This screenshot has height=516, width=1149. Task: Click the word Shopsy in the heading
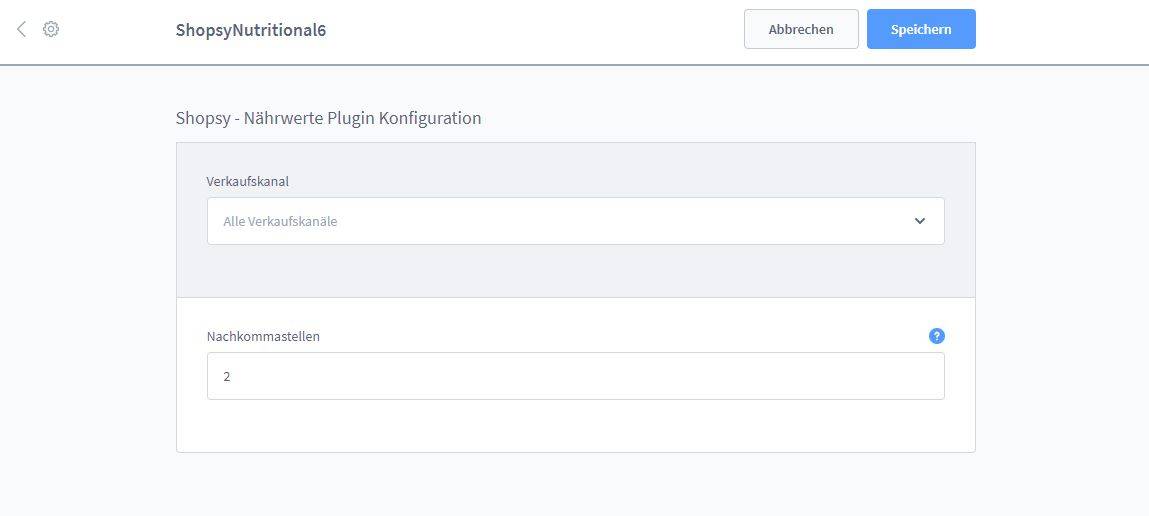click(203, 118)
